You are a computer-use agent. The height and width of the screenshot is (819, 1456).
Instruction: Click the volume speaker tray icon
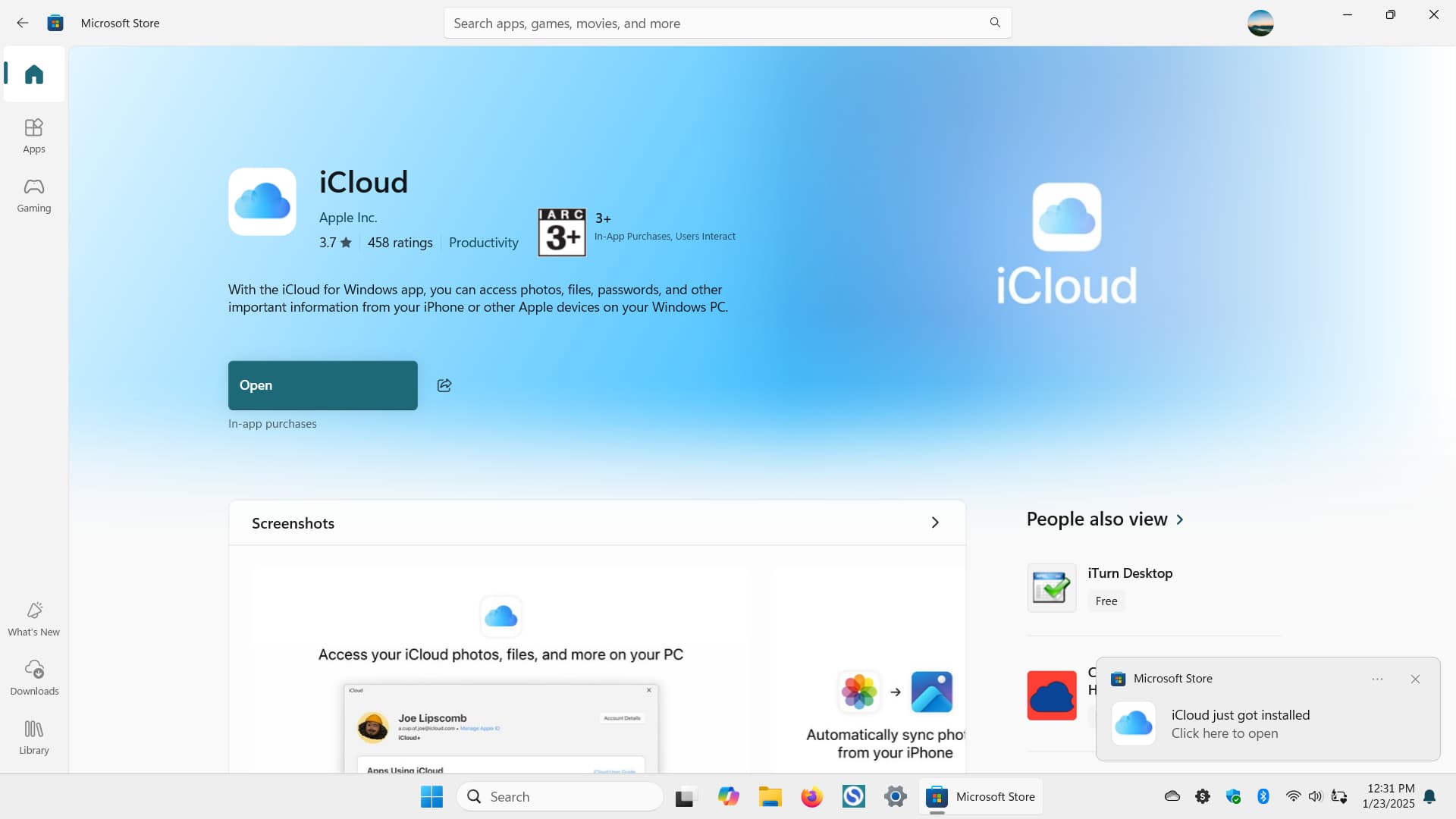1316,796
